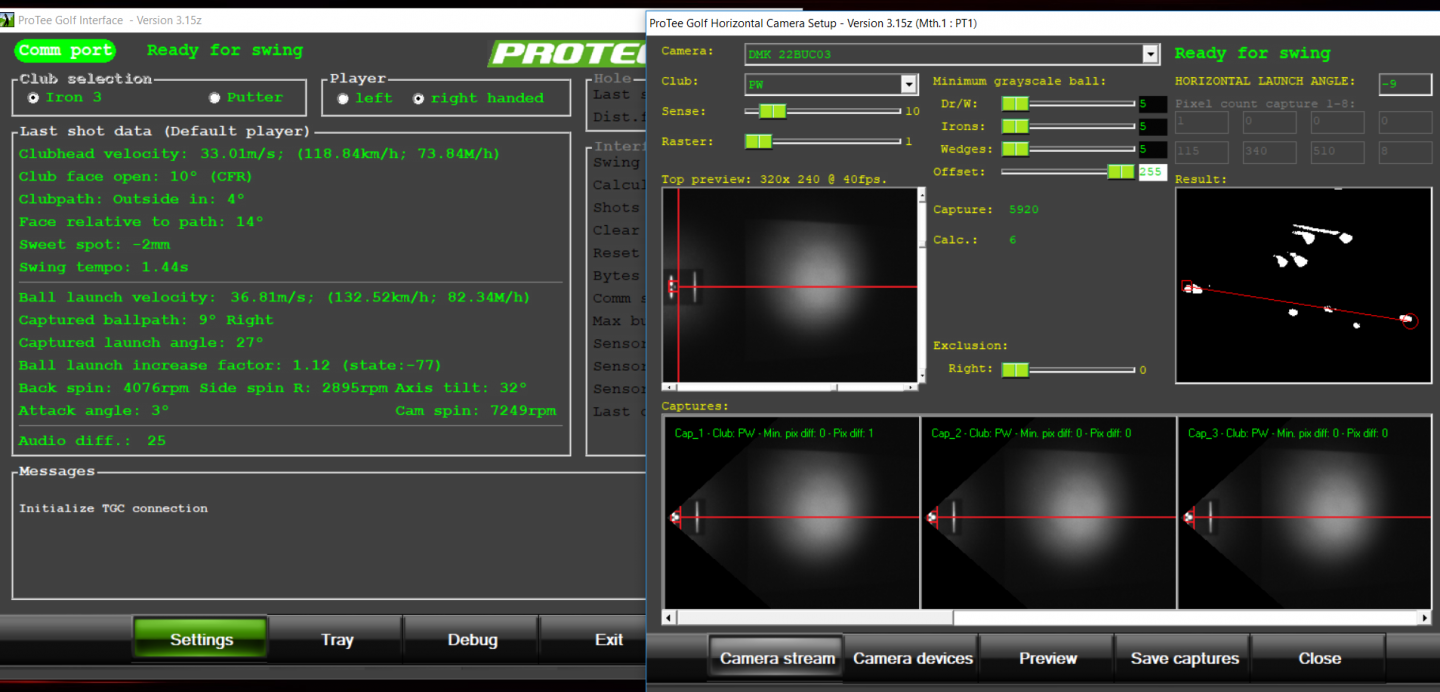This screenshot has width=1440, height=692.
Task: Click the Top preview camera image
Action: [x=790, y=285]
